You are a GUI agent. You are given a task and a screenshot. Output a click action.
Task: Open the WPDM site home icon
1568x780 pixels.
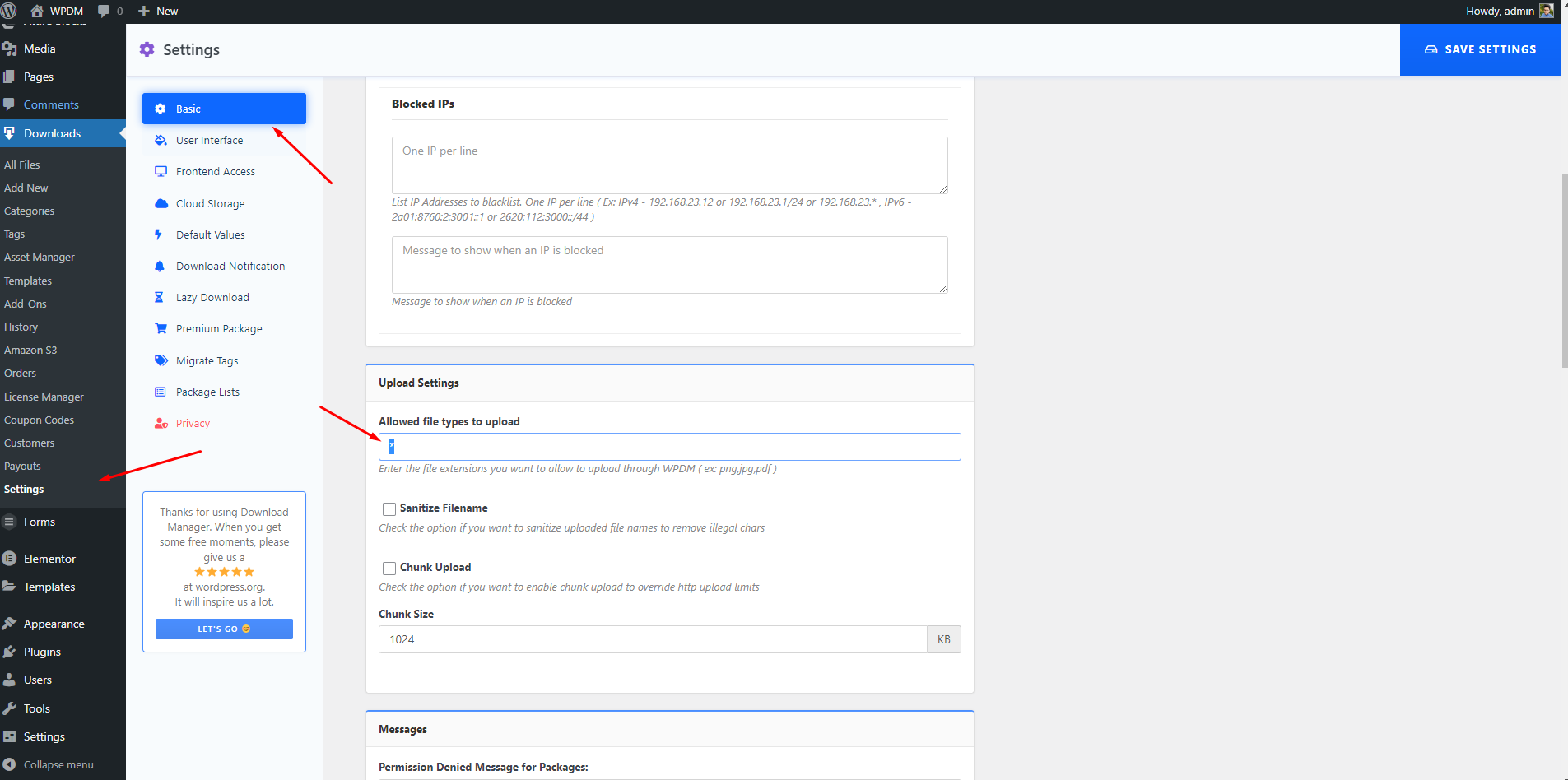tap(37, 11)
